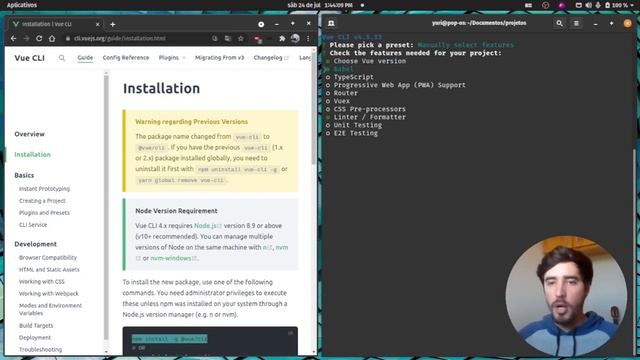Open search in the terminal window
Viewport: 640px width, 360px height.
559,24
